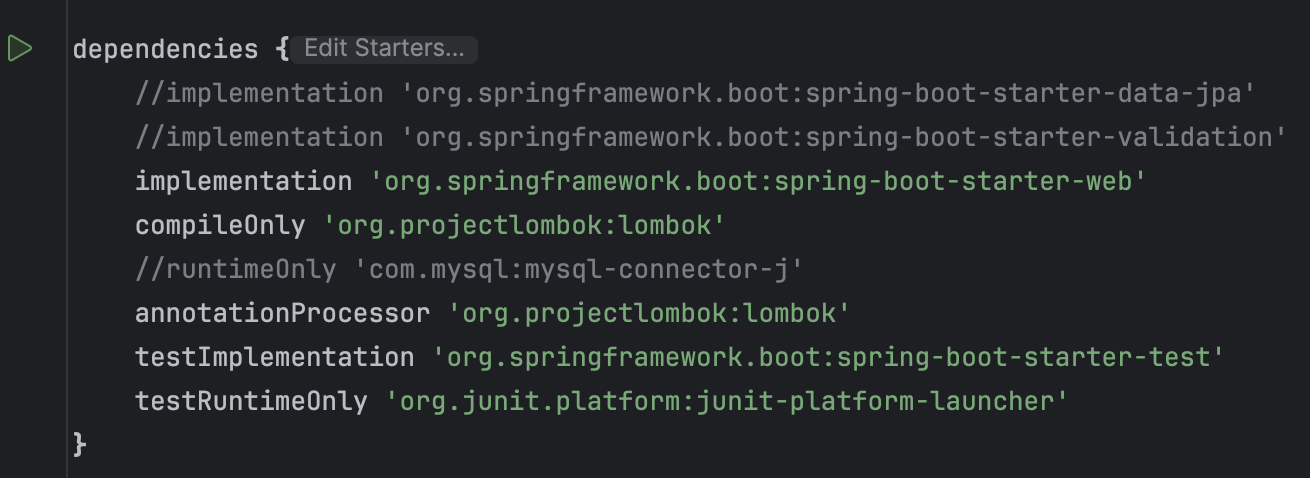Click the 'annotationProcessor' keyword
1310x478 pixels.
click(x=282, y=313)
